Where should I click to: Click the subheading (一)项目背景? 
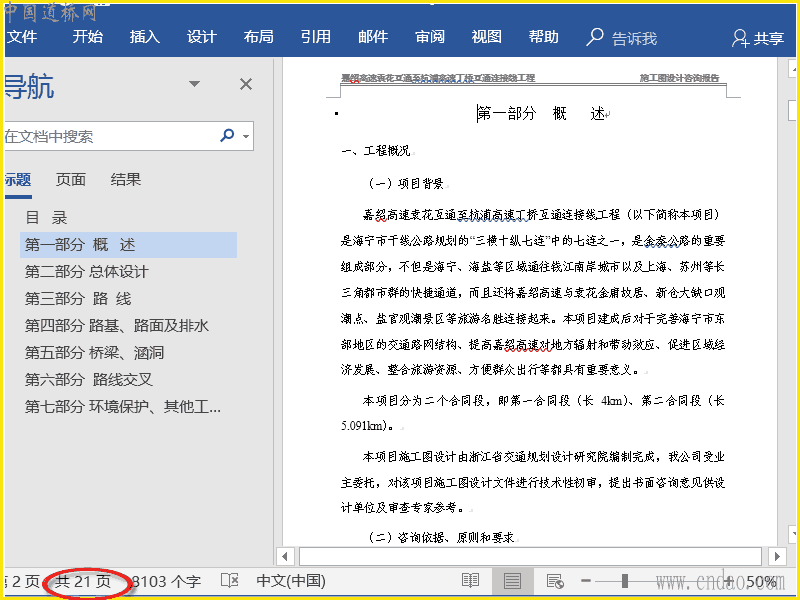[x=406, y=184]
